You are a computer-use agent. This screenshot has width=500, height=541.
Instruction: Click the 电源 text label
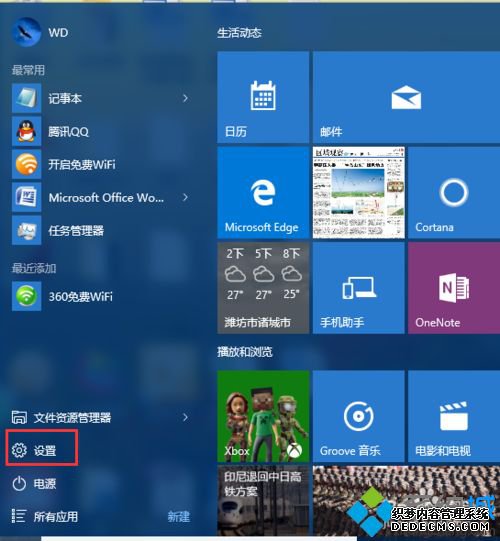(45, 484)
